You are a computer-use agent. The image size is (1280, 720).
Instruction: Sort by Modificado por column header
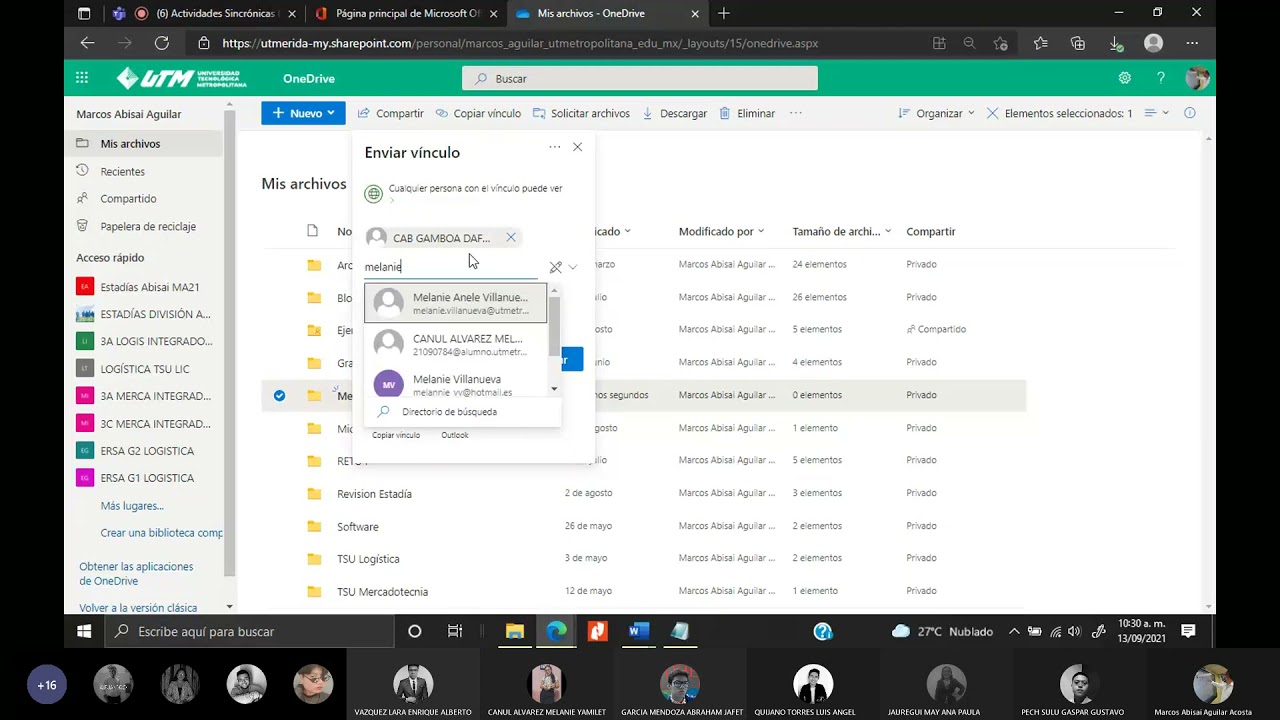point(721,231)
